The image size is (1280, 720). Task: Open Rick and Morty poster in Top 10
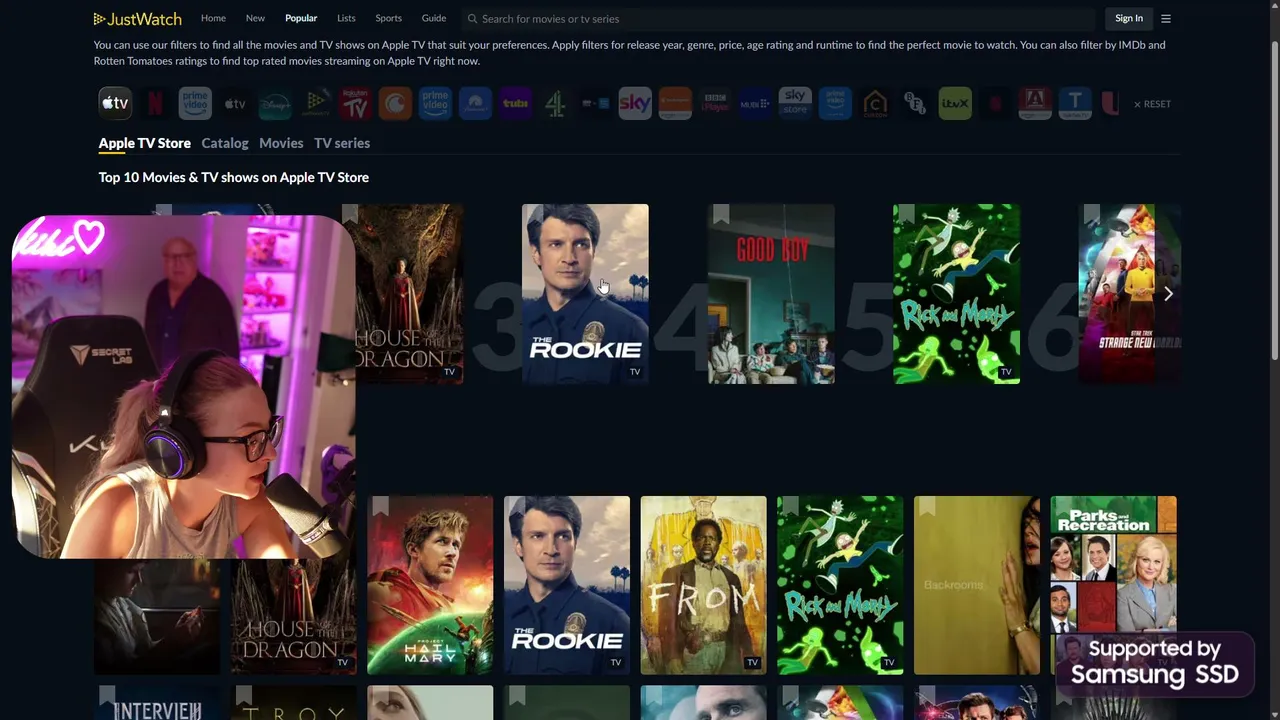coord(957,294)
